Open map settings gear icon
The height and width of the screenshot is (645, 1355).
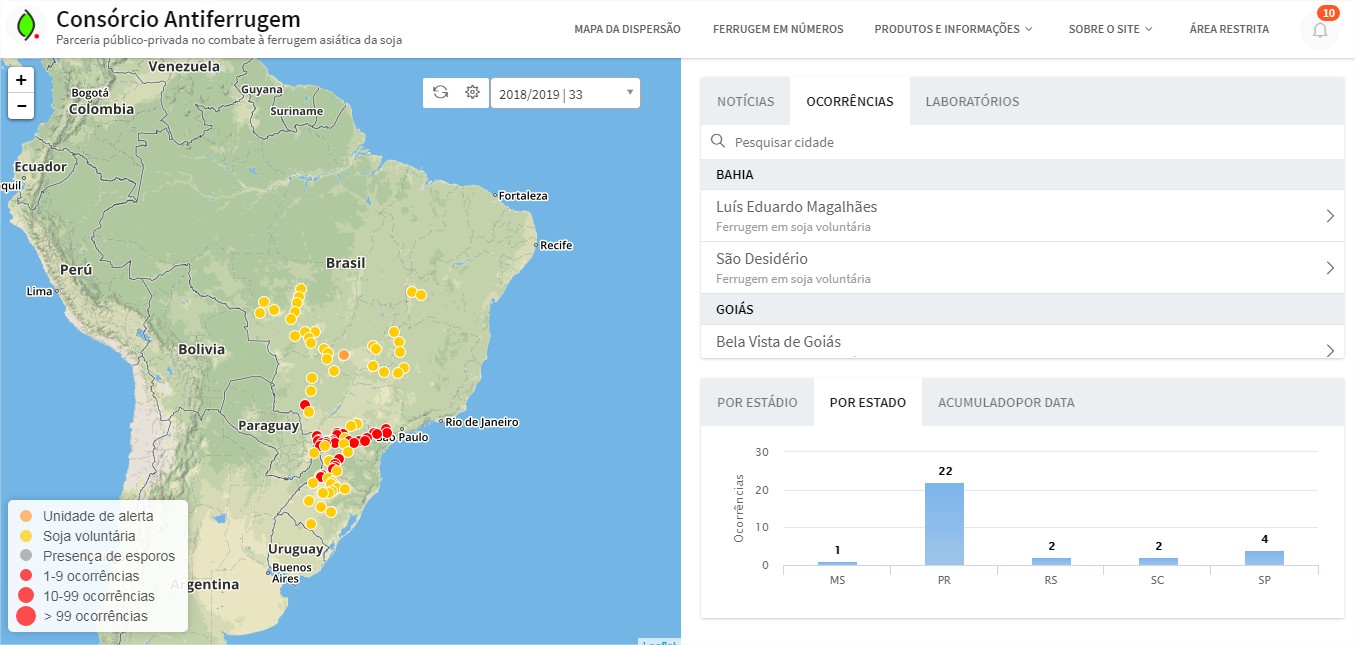(472, 93)
